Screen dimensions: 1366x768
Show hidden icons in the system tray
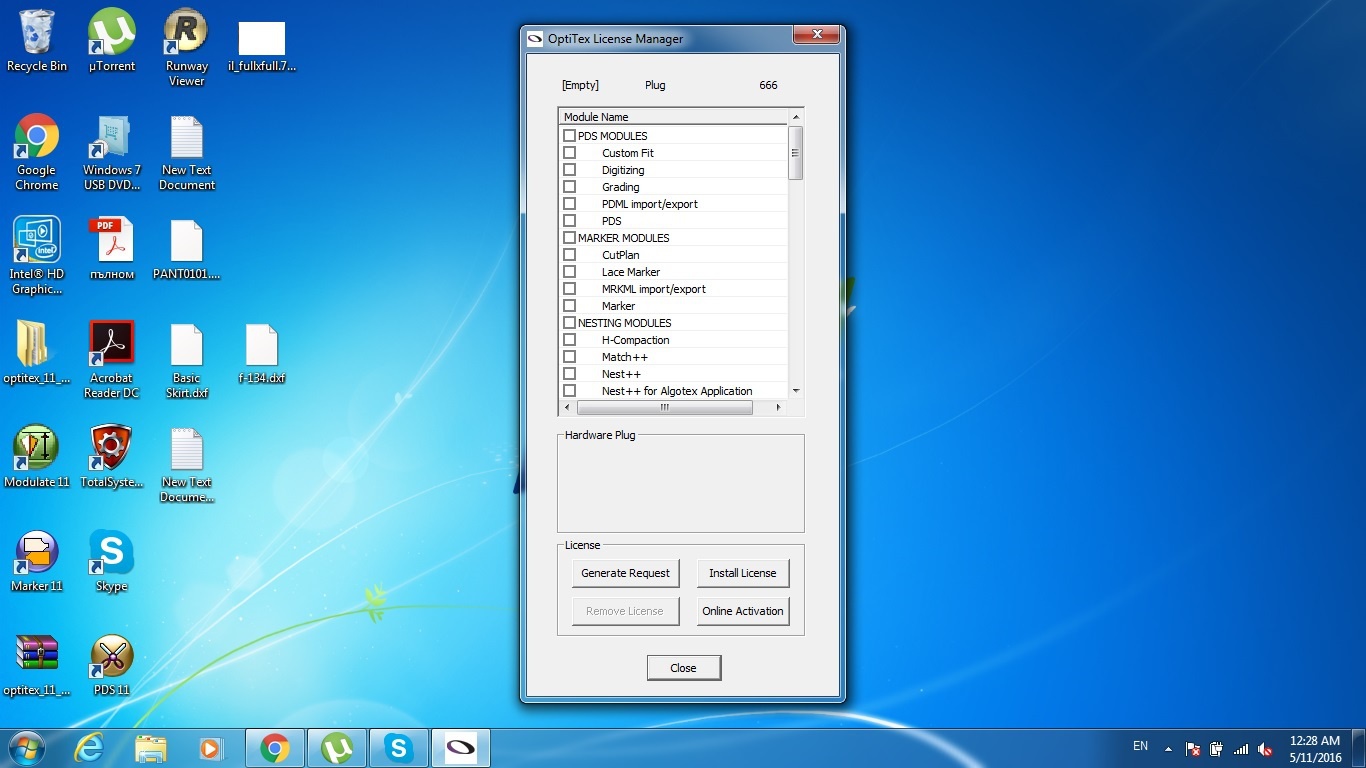click(1167, 747)
